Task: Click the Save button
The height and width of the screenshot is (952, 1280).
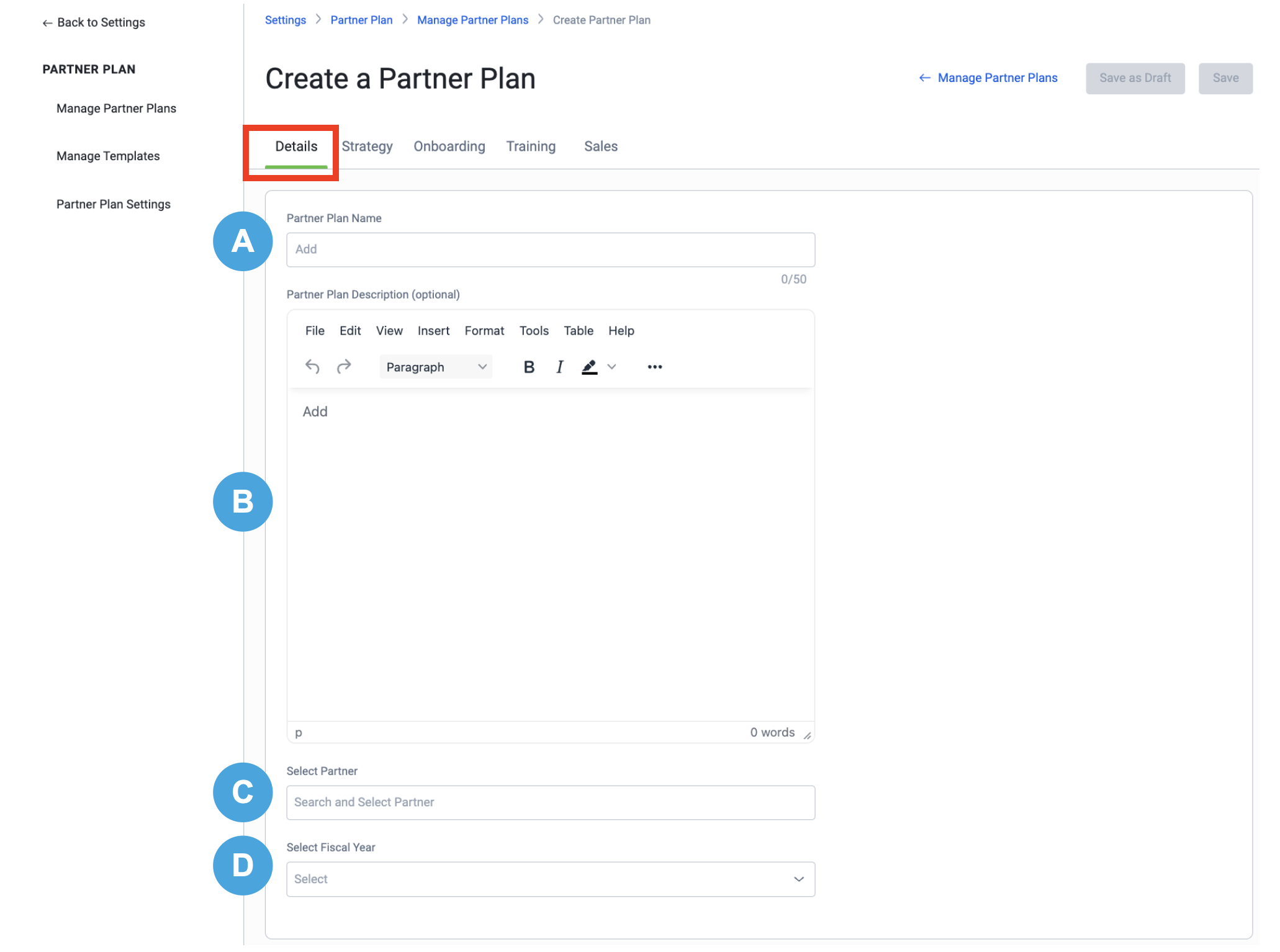Action: point(1225,79)
